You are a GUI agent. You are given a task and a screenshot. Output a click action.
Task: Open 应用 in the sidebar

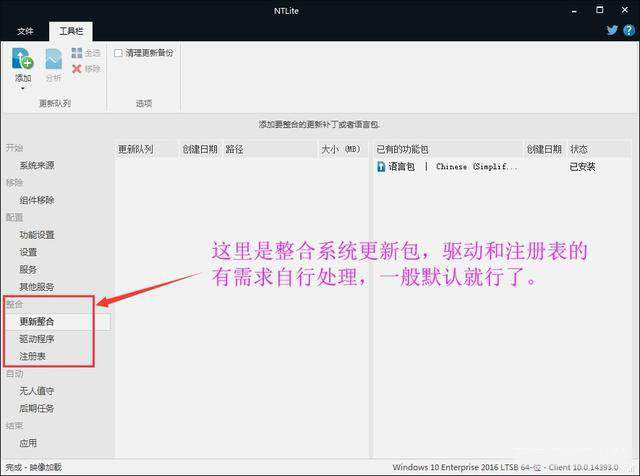(28, 443)
